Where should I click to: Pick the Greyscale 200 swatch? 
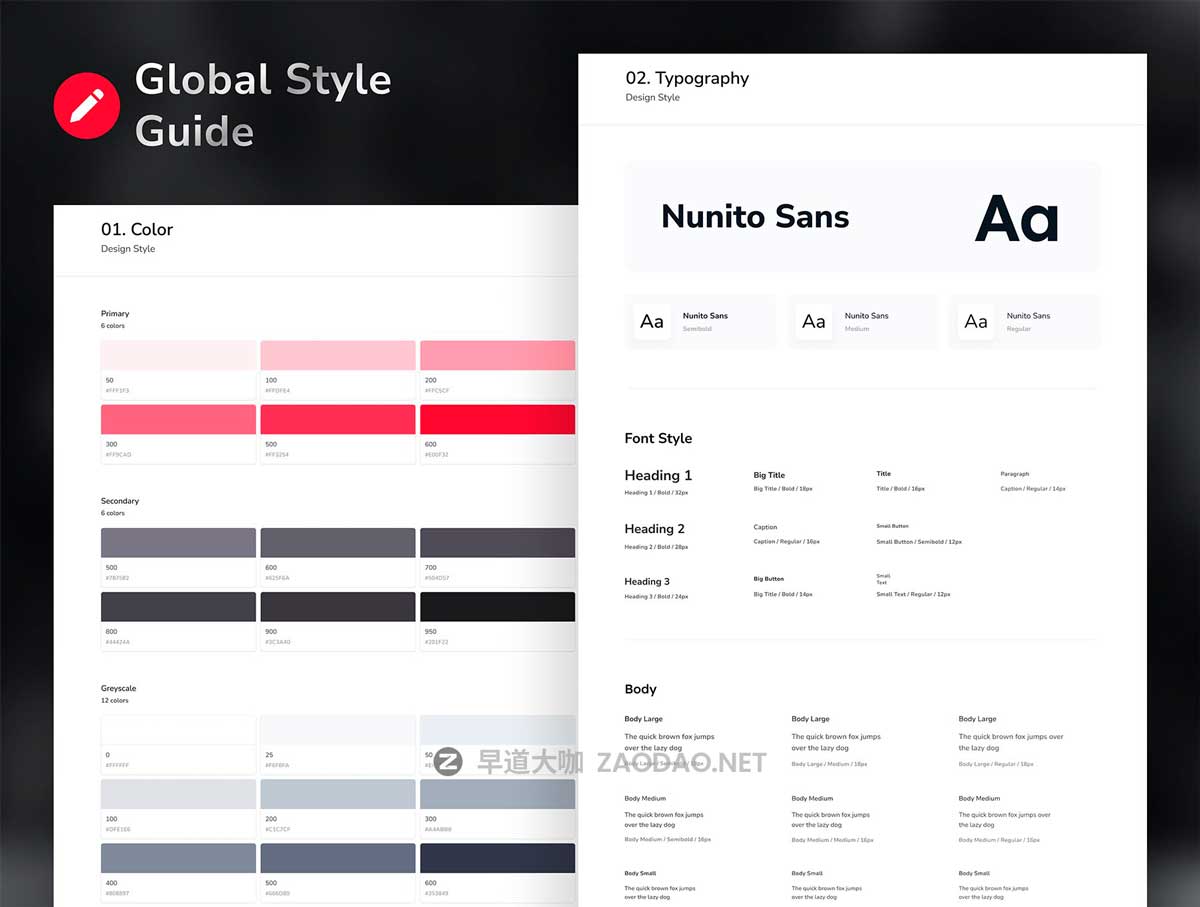tap(337, 794)
